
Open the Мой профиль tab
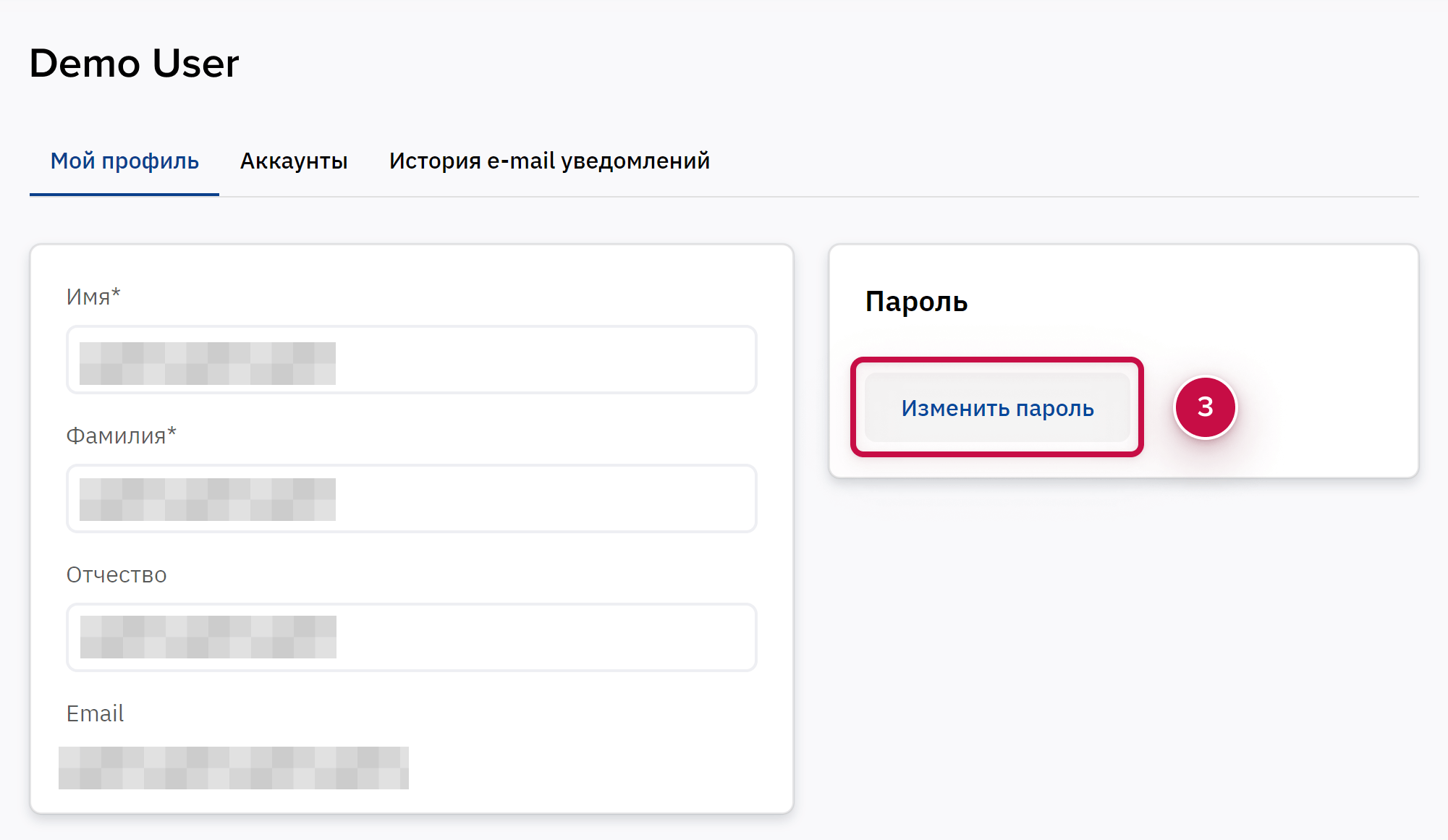[x=124, y=161]
